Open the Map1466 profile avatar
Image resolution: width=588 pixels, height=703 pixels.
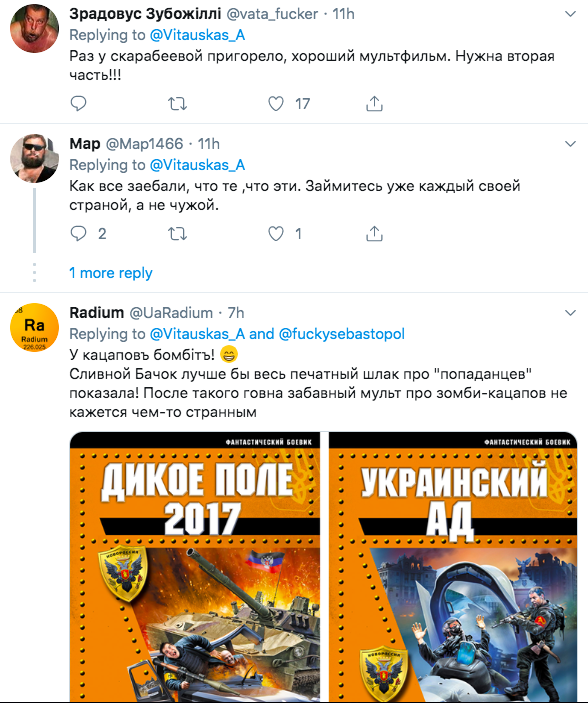click(35, 158)
